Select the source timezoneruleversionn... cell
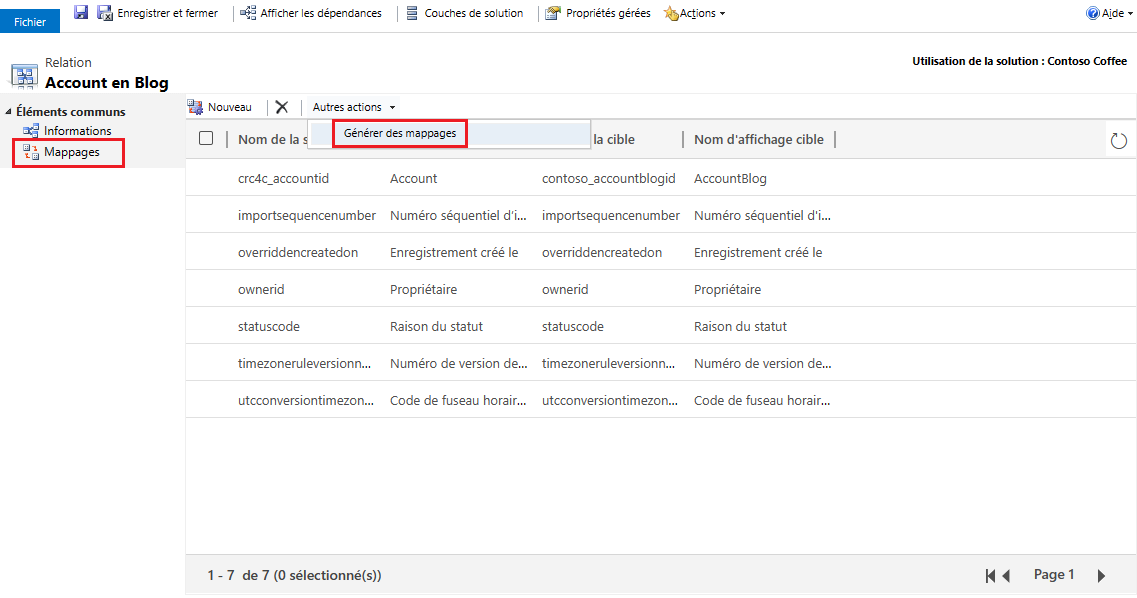 [x=305, y=364]
